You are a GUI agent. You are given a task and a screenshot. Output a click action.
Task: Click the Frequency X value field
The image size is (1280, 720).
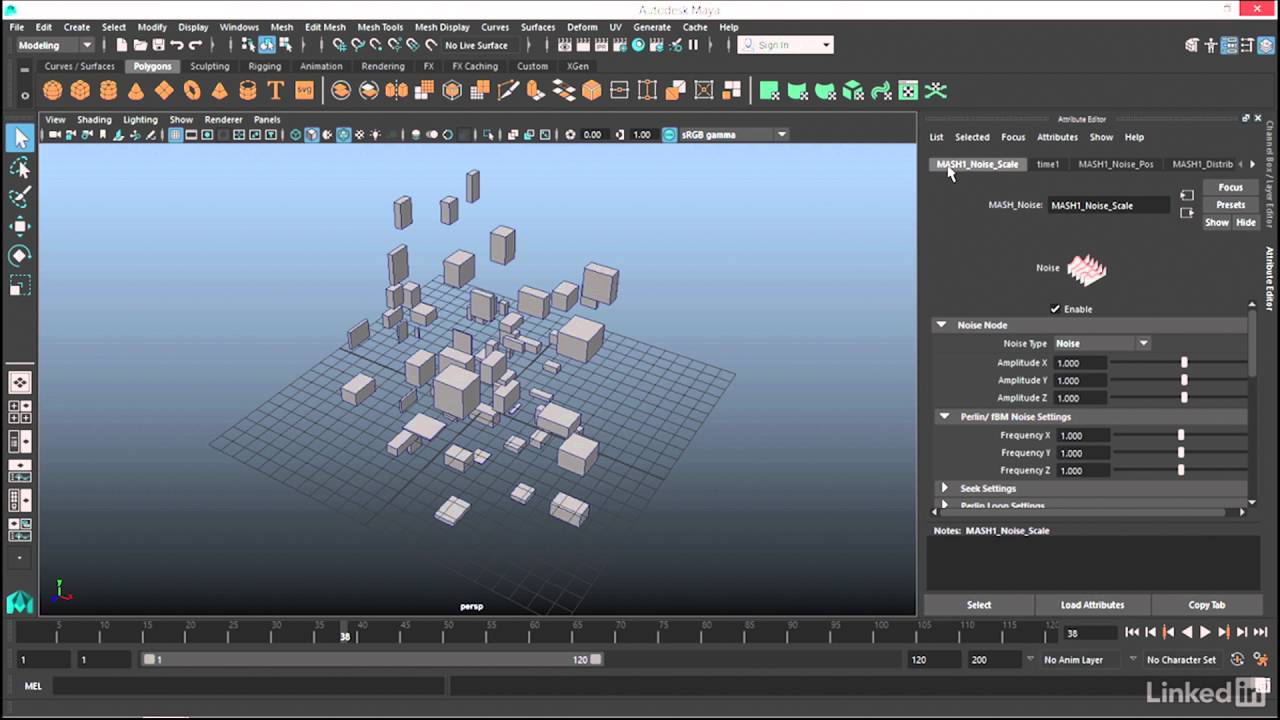tap(1081, 435)
